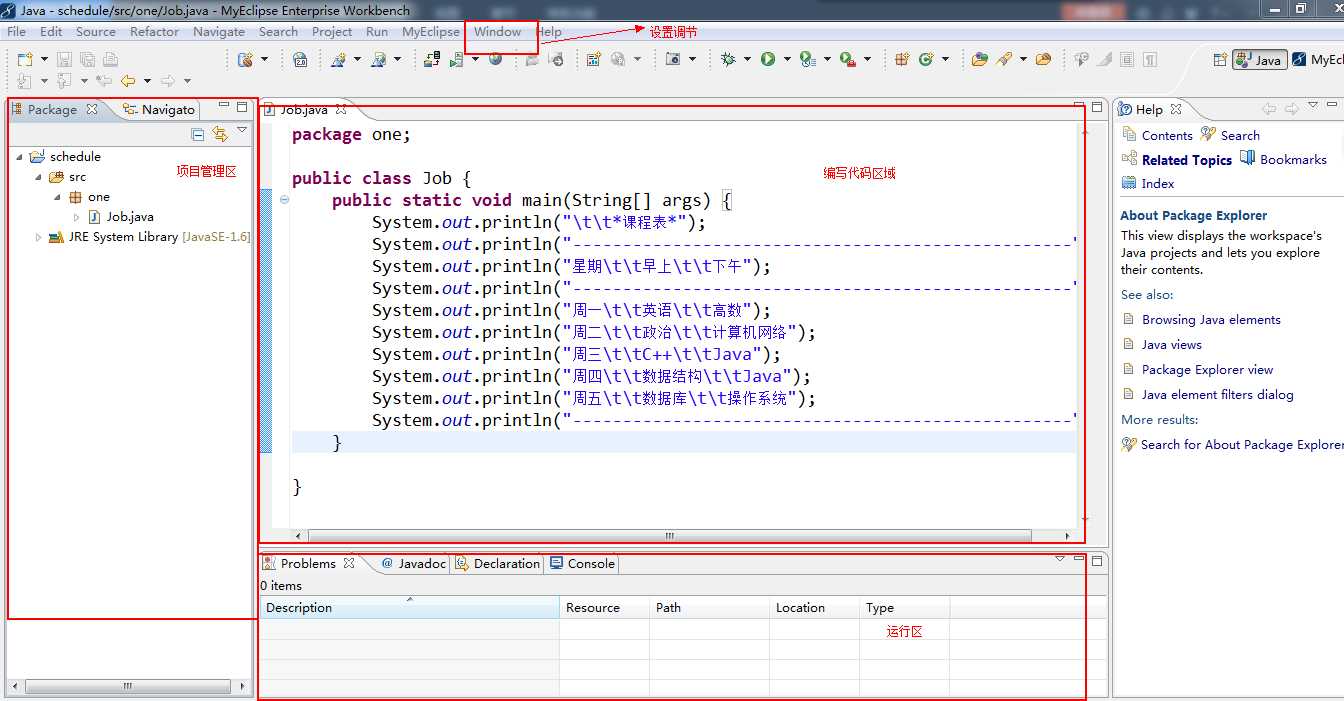This screenshot has width=1344, height=701.
Task: Switch to the Navigator tab
Action: (159, 109)
